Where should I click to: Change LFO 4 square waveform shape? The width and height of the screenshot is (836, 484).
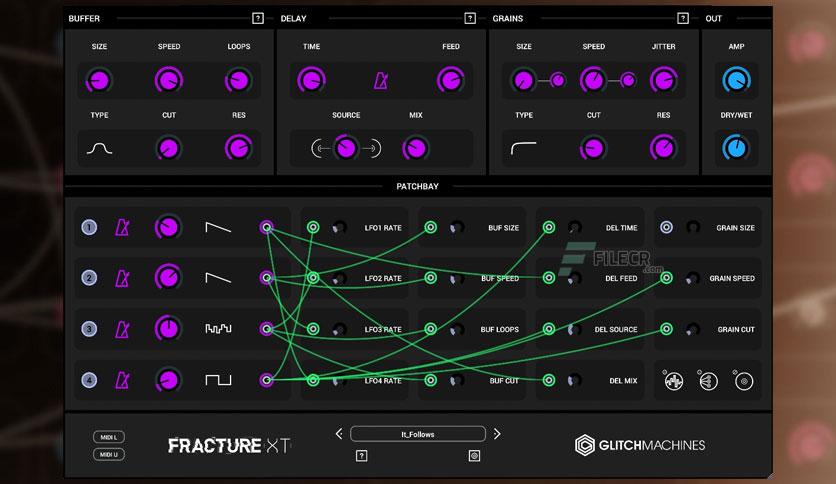pos(218,380)
